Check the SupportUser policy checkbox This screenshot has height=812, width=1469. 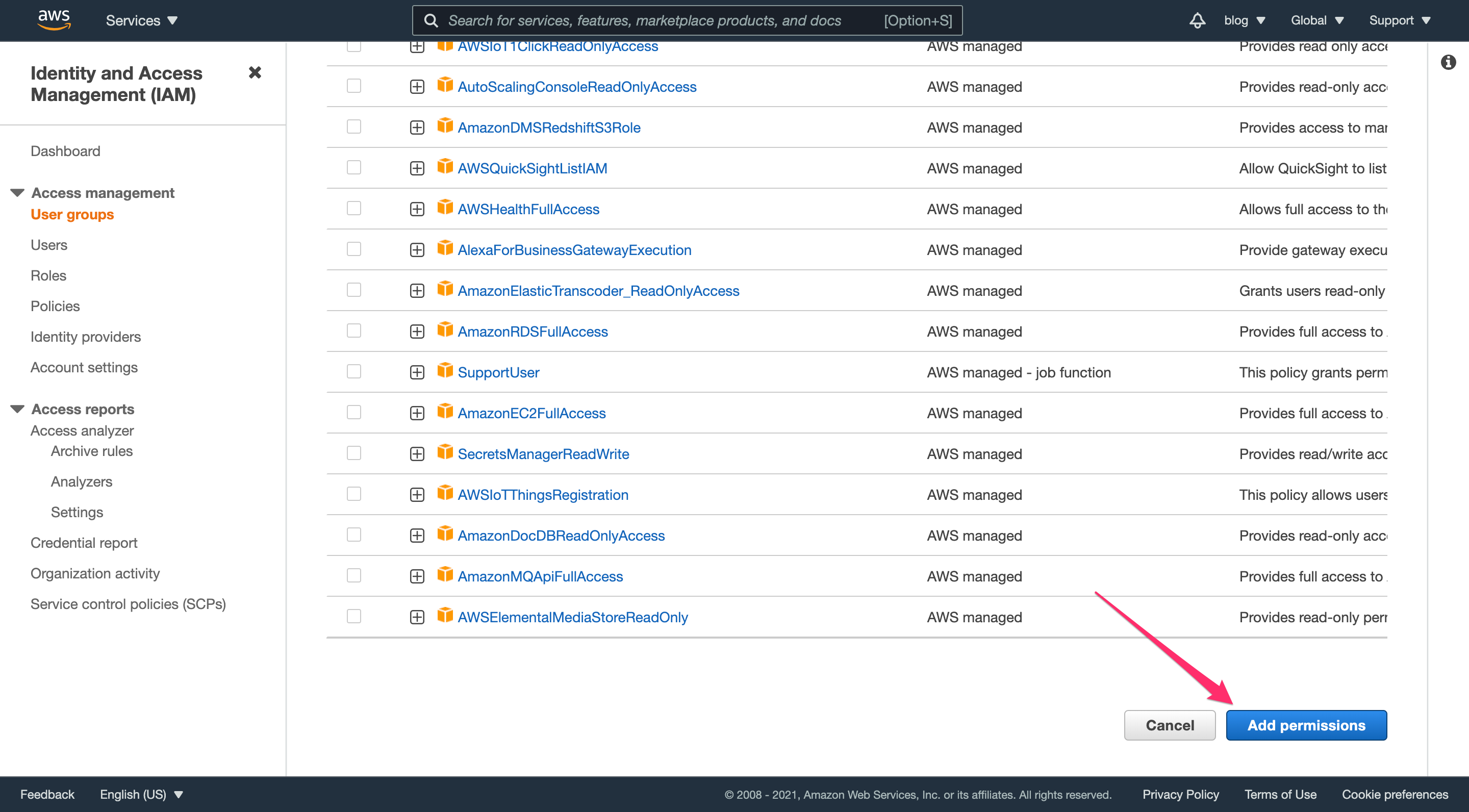(353, 372)
